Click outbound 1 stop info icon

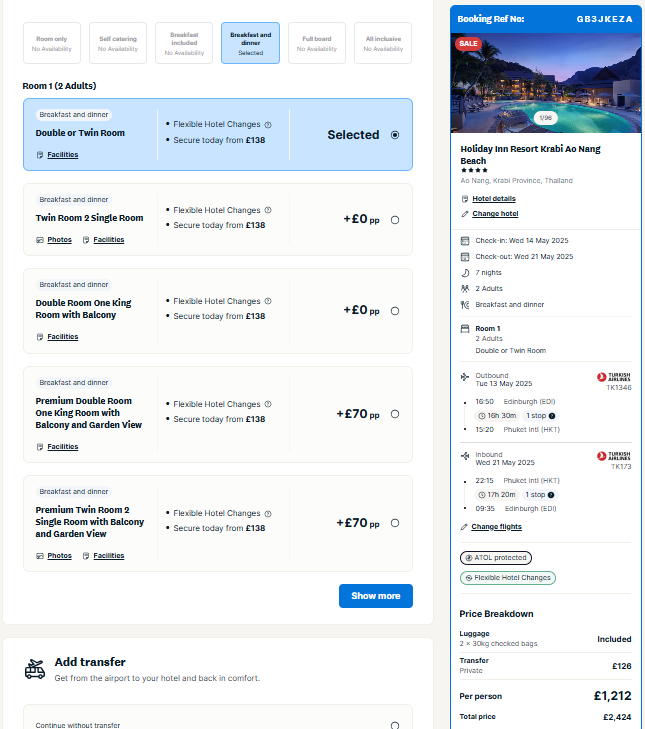[x=552, y=416]
